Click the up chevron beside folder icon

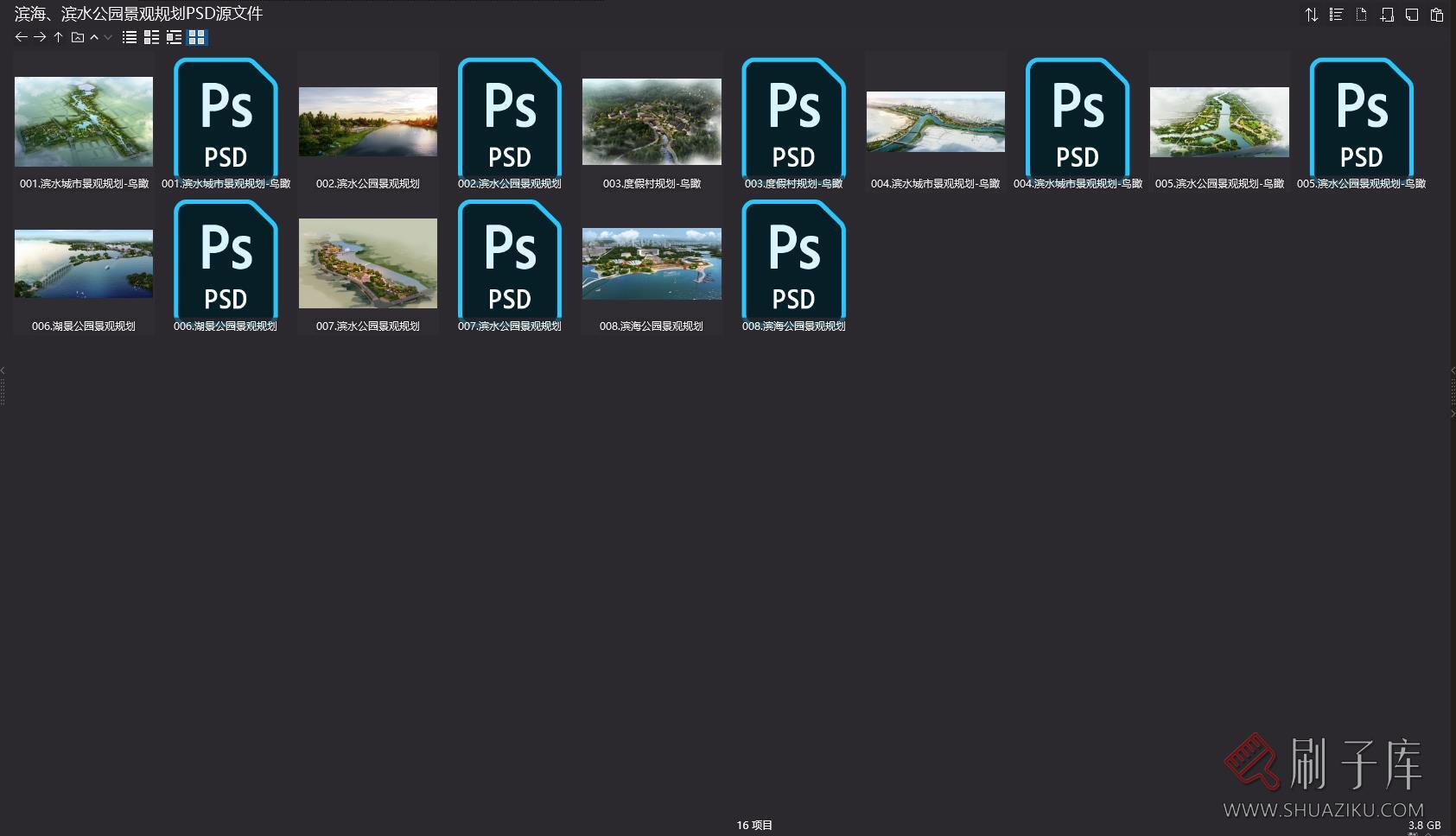[x=94, y=37]
